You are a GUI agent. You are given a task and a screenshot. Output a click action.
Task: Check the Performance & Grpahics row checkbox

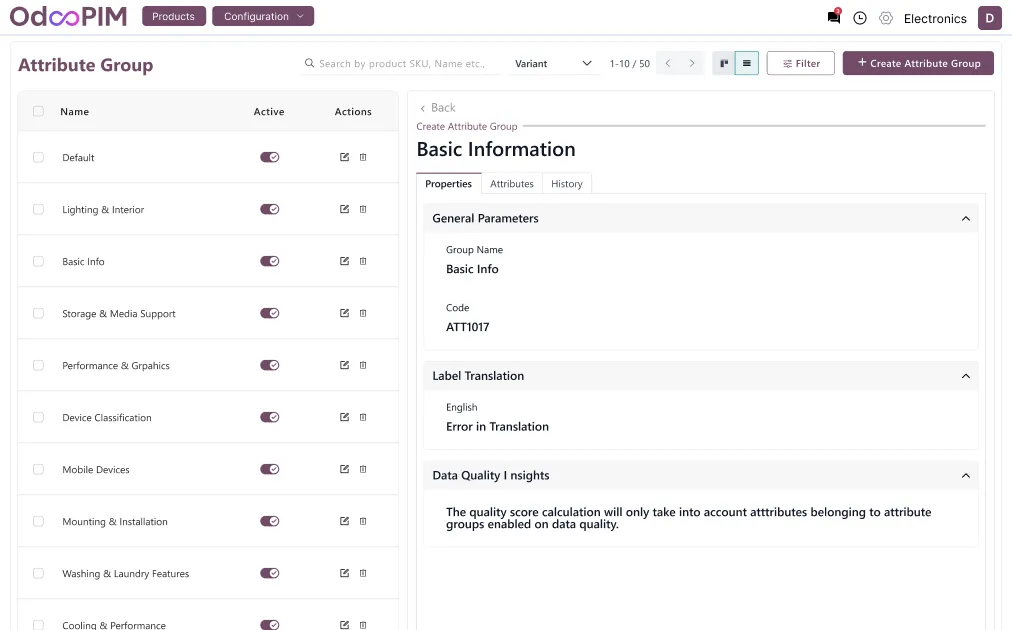point(38,365)
